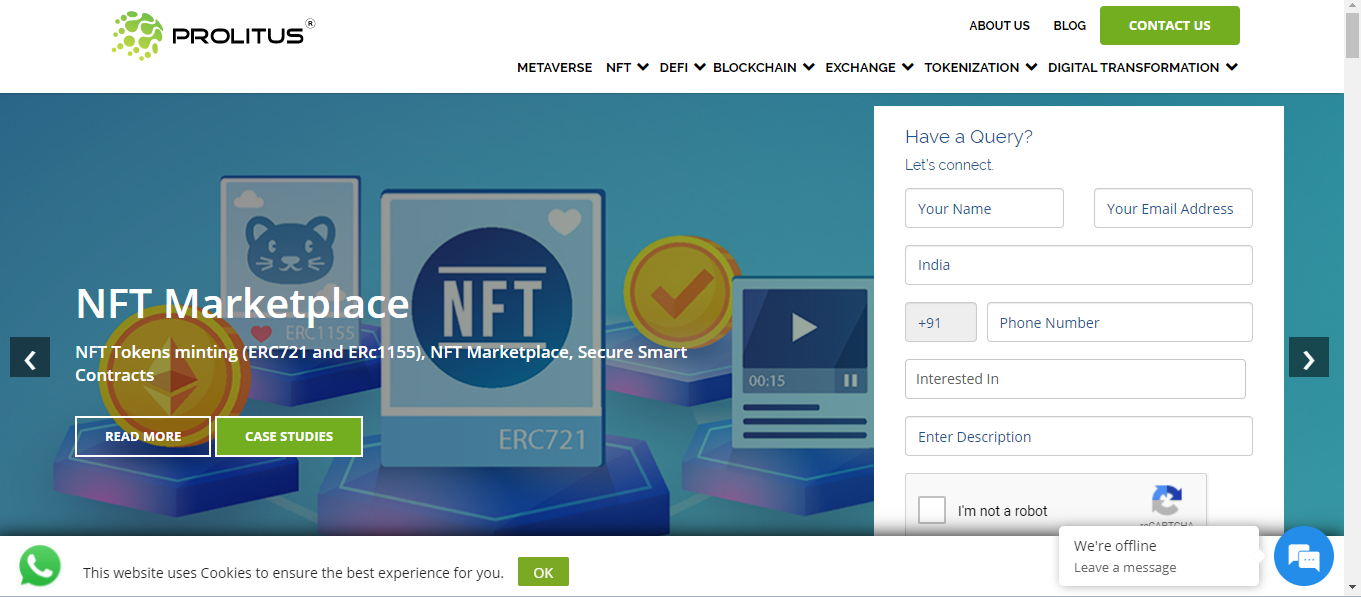Image resolution: width=1361 pixels, height=597 pixels.
Task: Open the live chat bubble icon
Action: point(1303,556)
